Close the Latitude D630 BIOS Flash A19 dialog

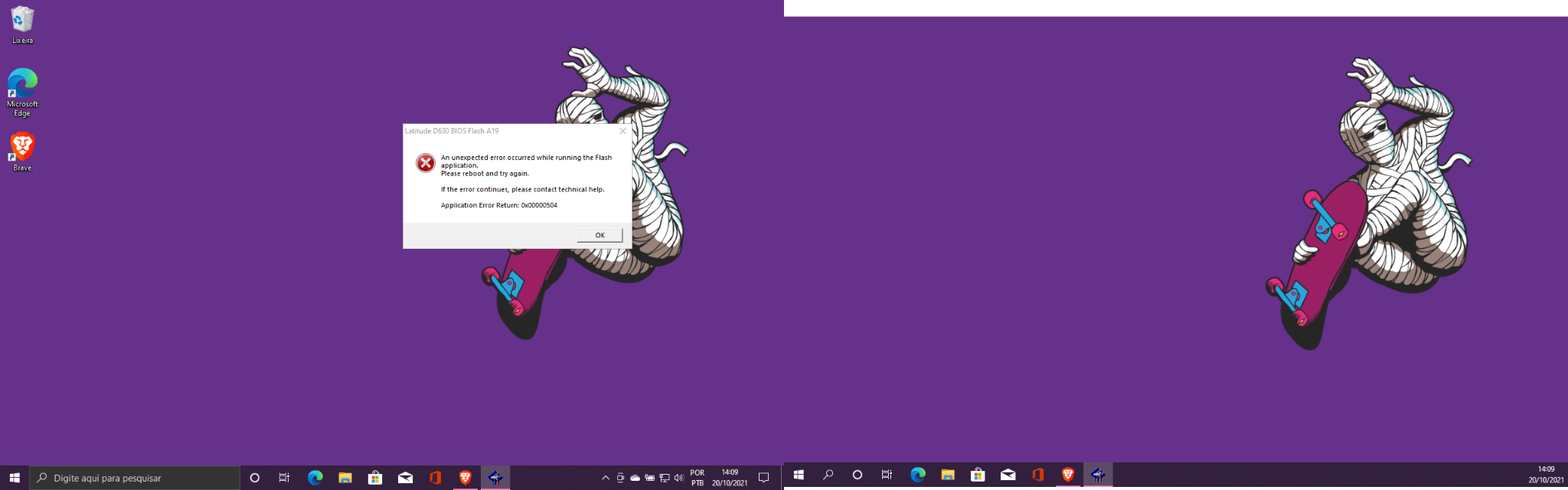(622, 131)
